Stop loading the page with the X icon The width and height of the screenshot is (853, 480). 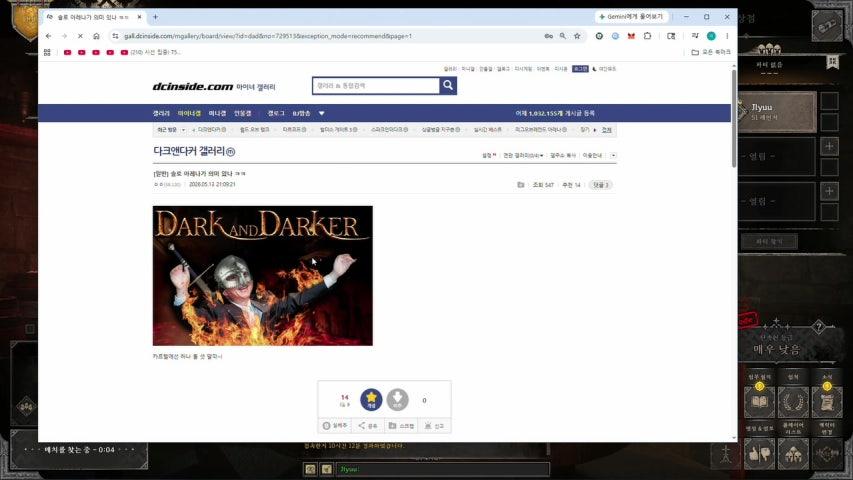tap(80, 36)
